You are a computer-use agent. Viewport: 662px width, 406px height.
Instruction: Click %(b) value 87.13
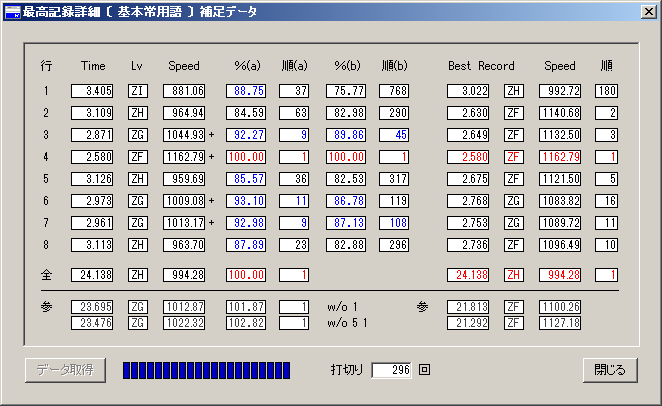[346, 223]
